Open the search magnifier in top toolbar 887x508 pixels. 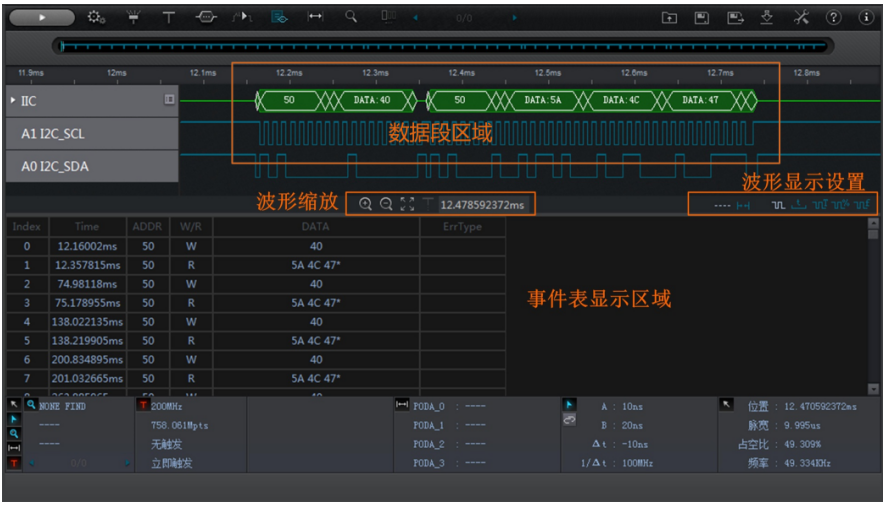coord(351,17)
